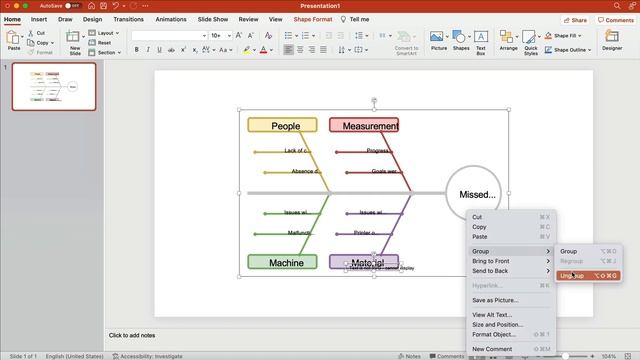Click the Undo arrow in the title bar

[x=116, y=6]
